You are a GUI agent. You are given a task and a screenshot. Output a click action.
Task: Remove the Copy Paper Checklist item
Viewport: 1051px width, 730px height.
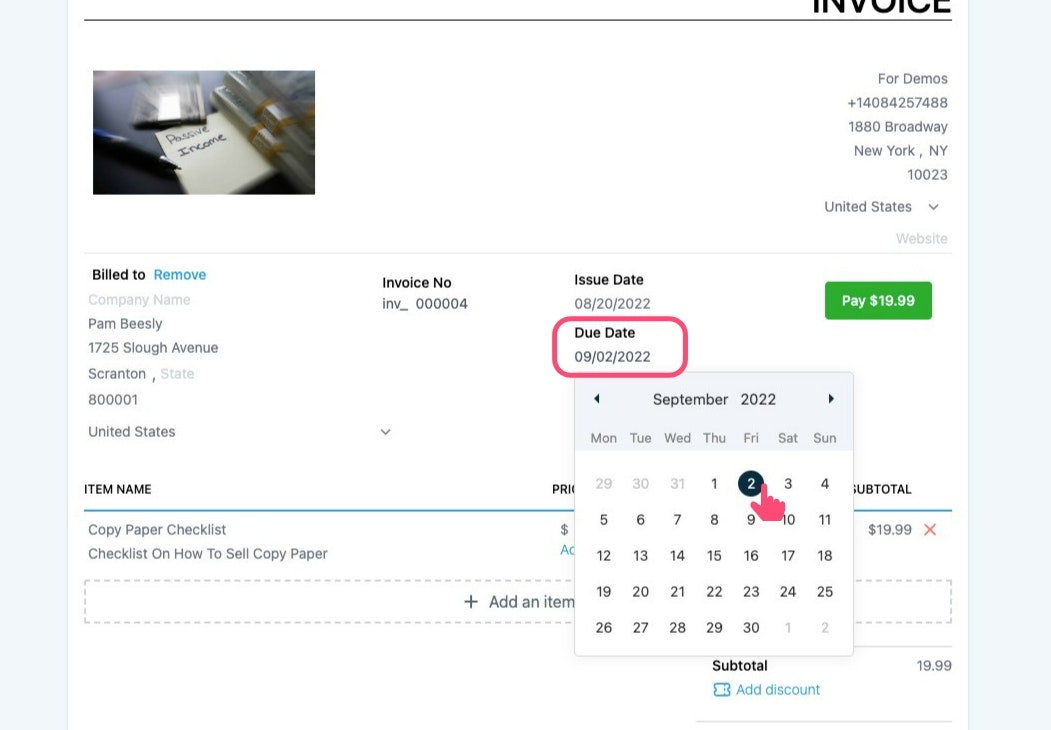(x=930, y=530)
